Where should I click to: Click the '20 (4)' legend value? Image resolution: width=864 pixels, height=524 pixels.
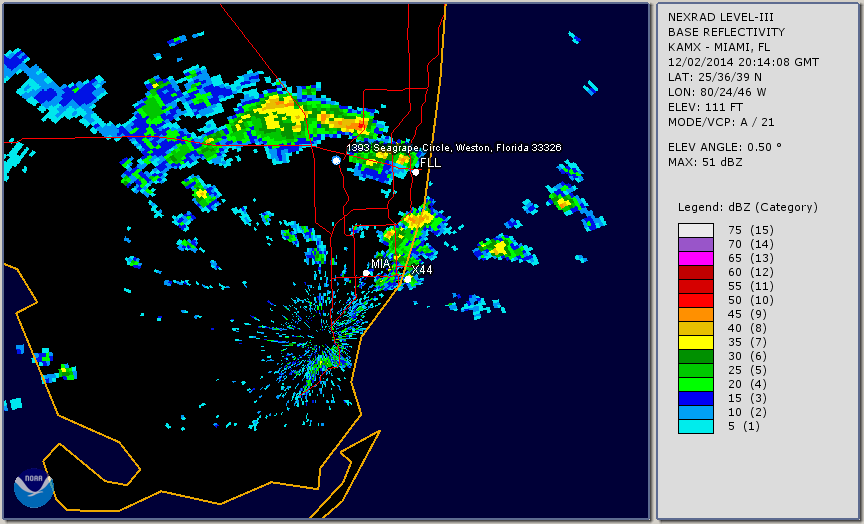pos(747,385)
